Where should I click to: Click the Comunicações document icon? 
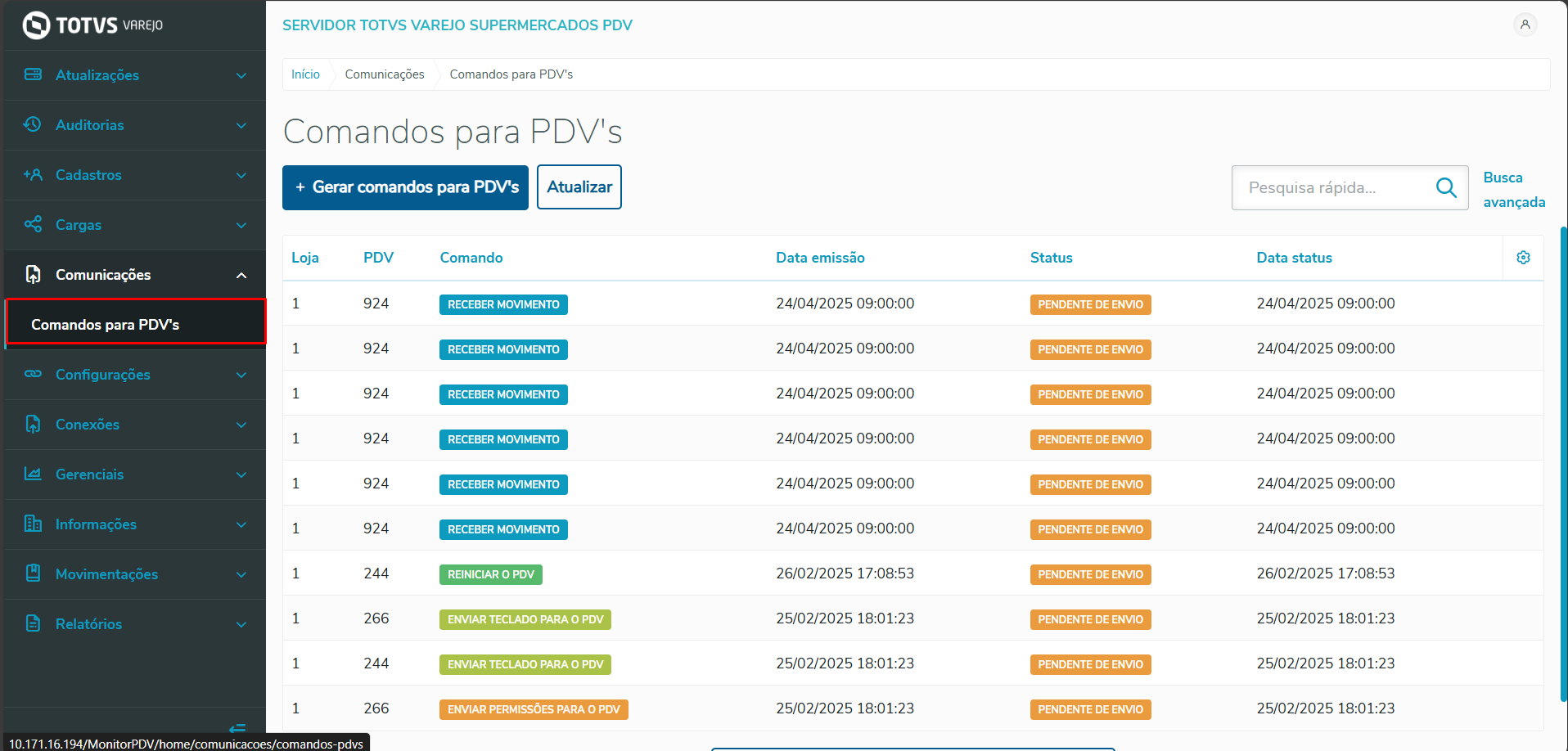click(x=33, y=274)
